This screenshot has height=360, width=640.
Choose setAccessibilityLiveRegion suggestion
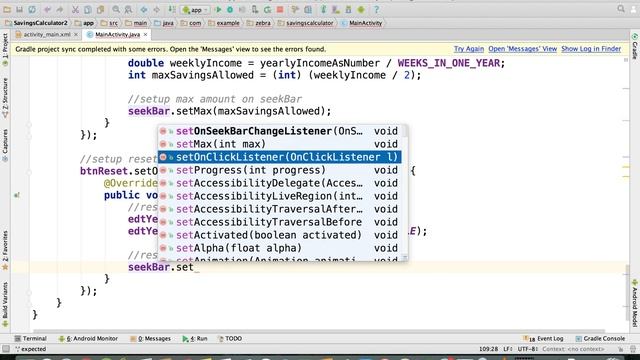280,196
